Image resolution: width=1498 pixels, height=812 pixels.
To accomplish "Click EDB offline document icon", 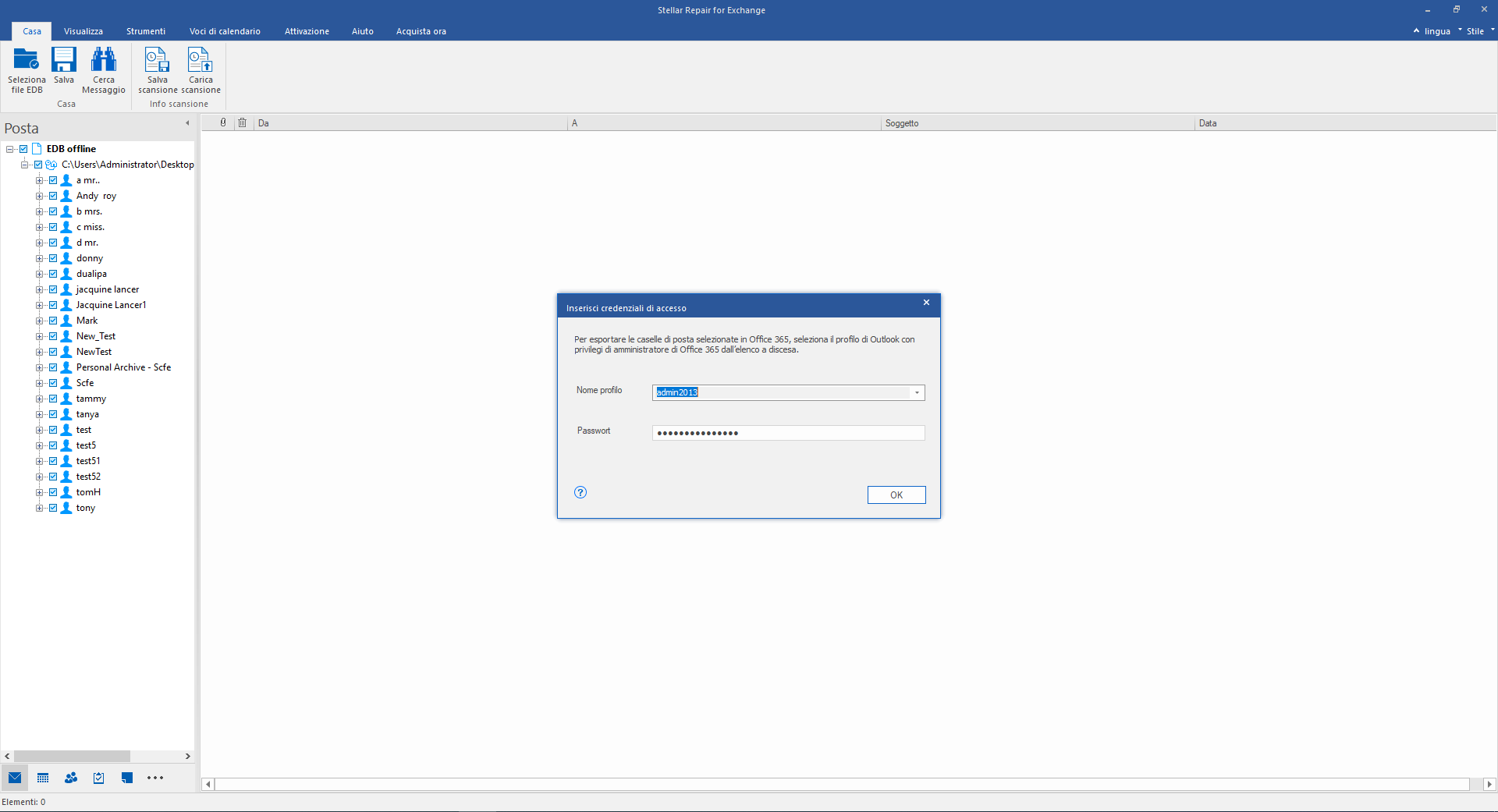I will pos(37,149).
